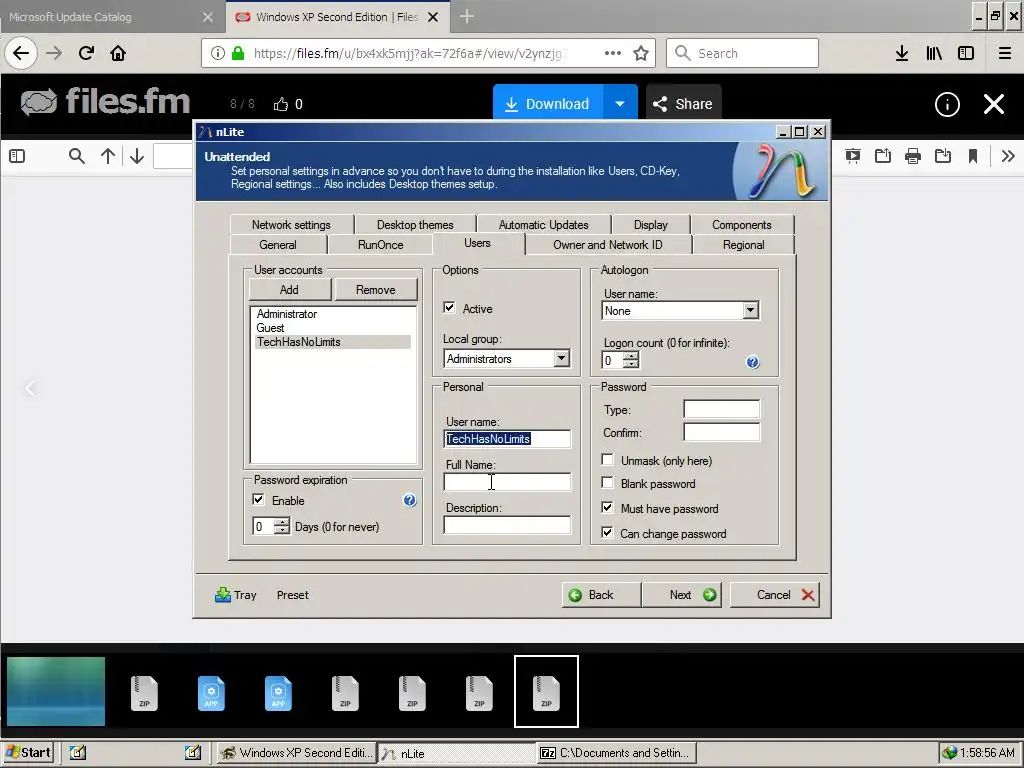Uncheck Must have password
The image size is (1024, 768).
(607, 507)
